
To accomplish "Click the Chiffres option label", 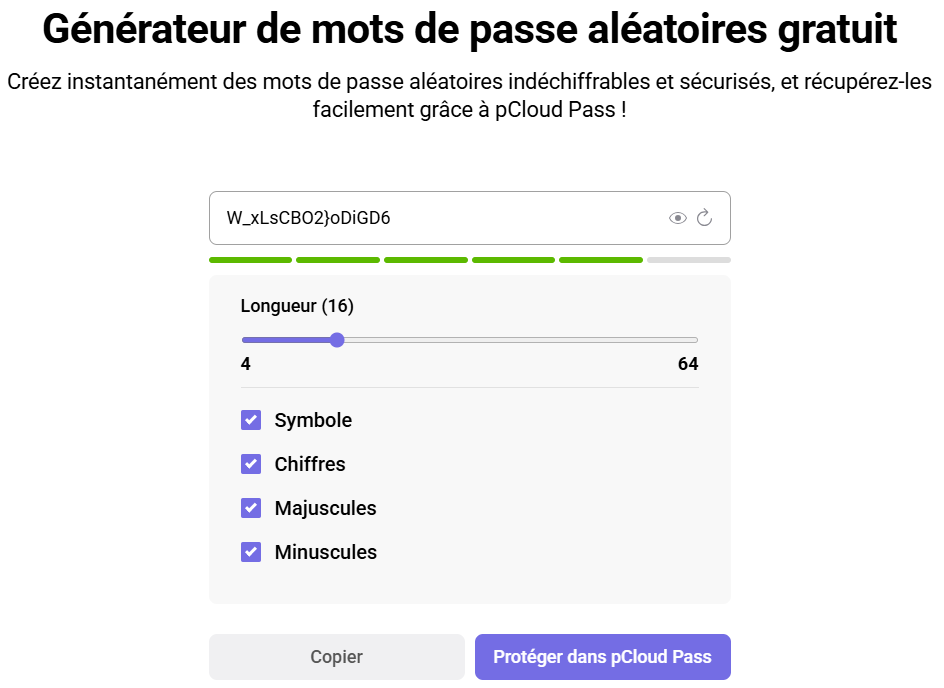I will pyautogui.click(x=310, y=464).
